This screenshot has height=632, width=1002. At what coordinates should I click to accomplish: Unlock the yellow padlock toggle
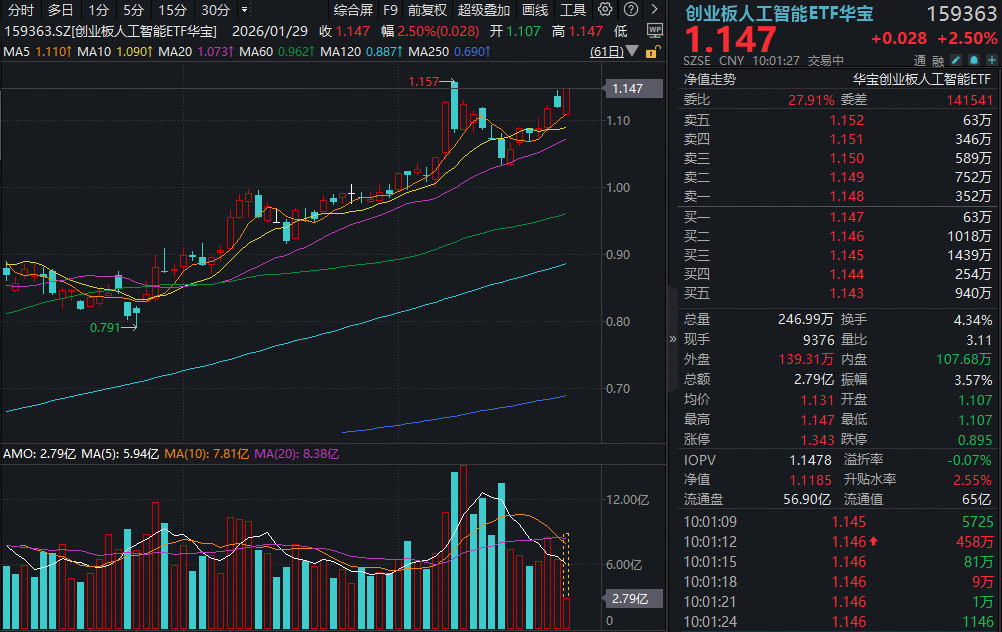point(652,52)
